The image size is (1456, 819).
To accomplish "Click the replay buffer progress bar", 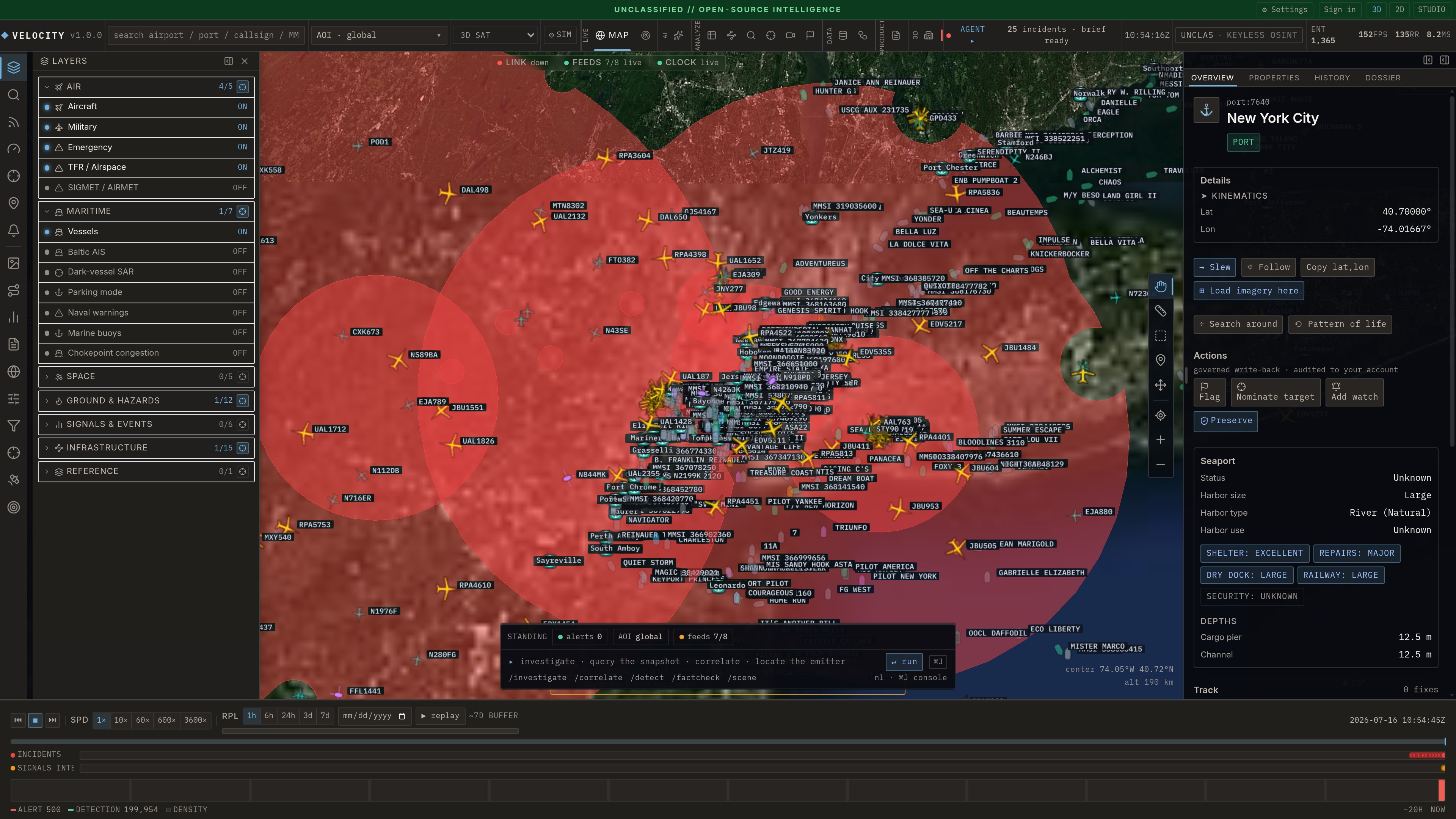I will 370,731.
